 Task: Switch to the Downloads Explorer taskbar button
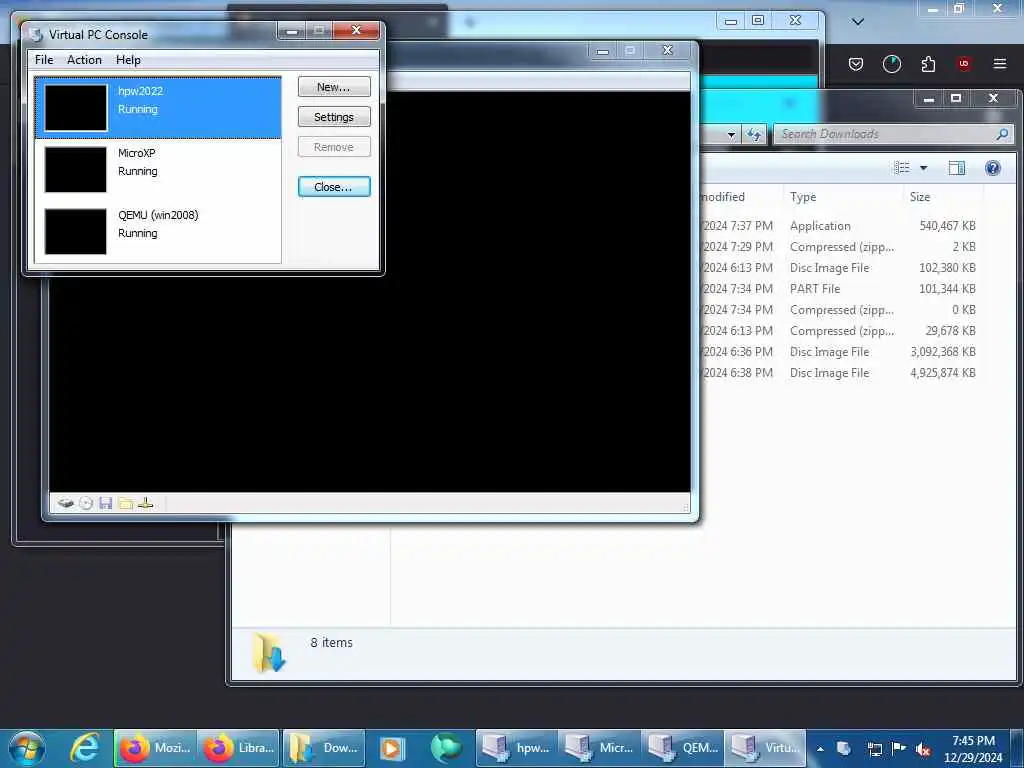coord(323,748)
